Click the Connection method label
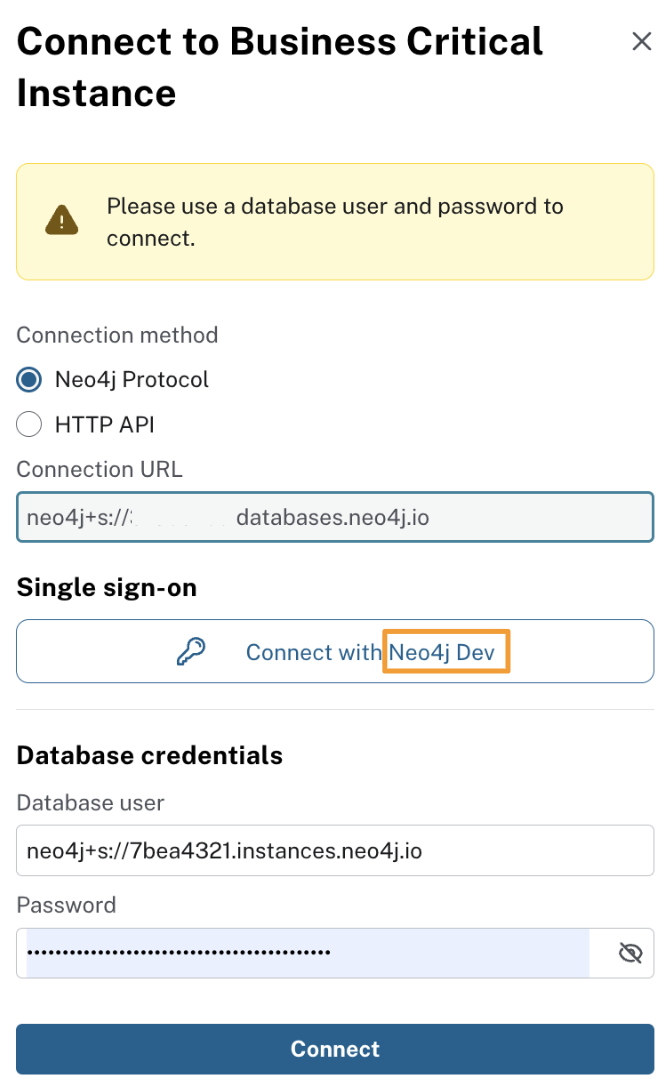This screenshot has height=1092, width=668. coord(117,335)
